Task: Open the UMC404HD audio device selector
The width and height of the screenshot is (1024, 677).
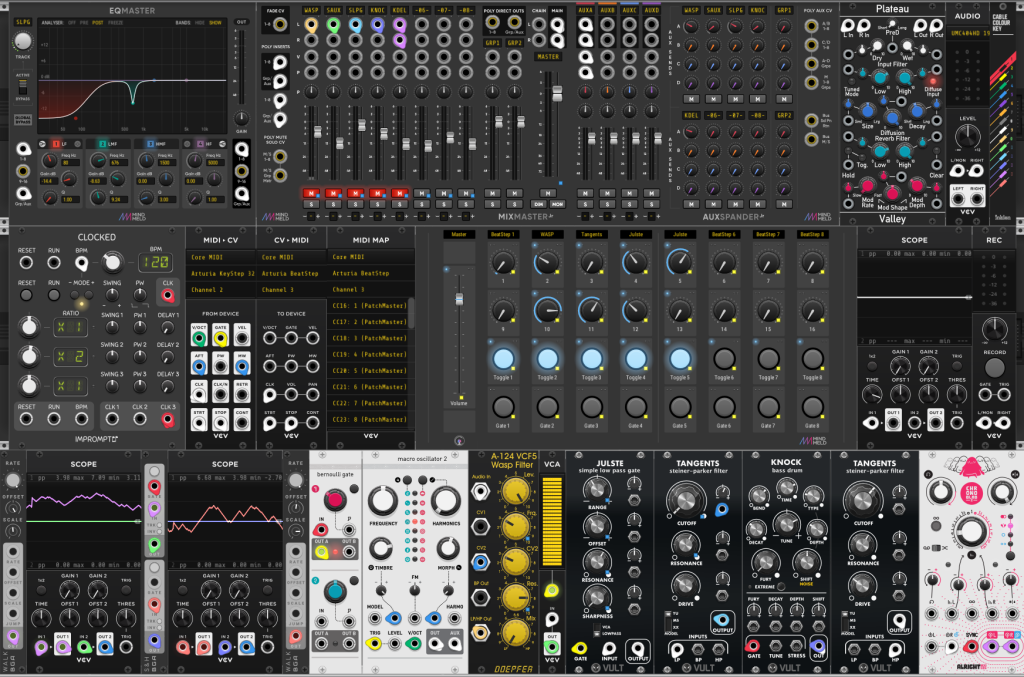Action: pyautogui.click(x=967, y=33)
